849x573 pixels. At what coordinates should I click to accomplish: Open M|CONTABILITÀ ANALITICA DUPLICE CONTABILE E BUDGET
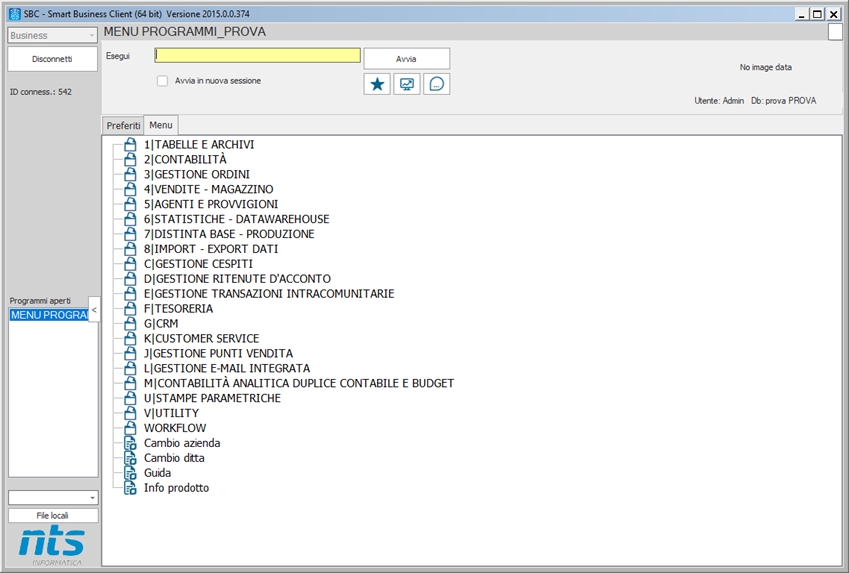pyautogui.click(x=299, y=383)
